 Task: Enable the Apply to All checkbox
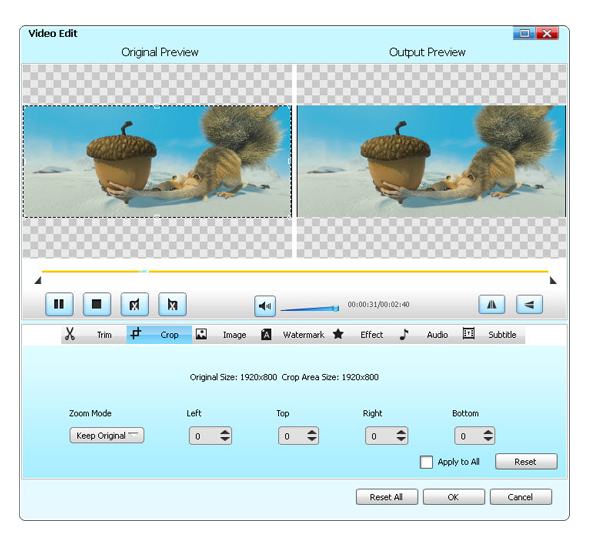pyautogui.click(x=426, y=462)
